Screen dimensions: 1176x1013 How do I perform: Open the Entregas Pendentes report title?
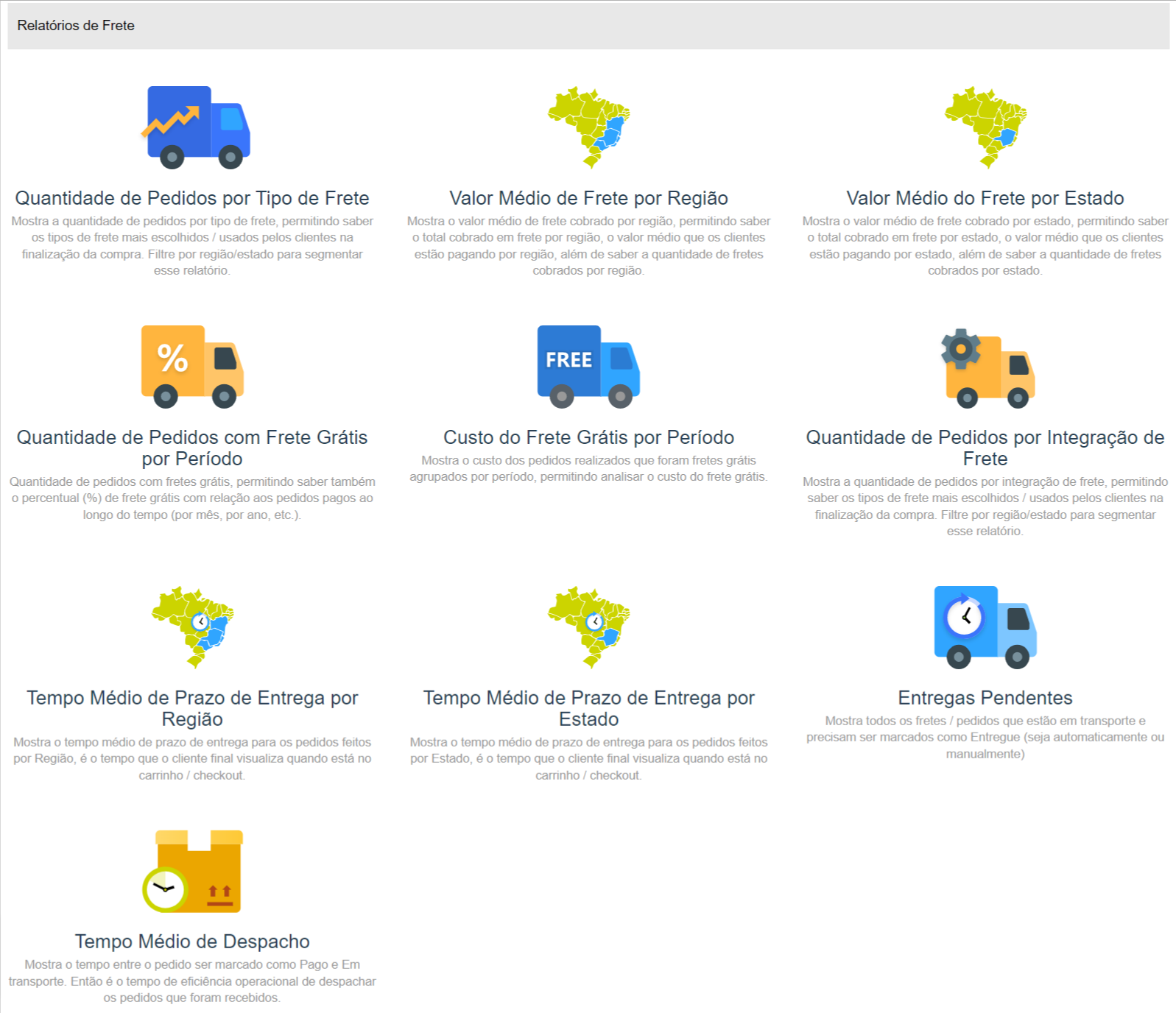[985, 698]
